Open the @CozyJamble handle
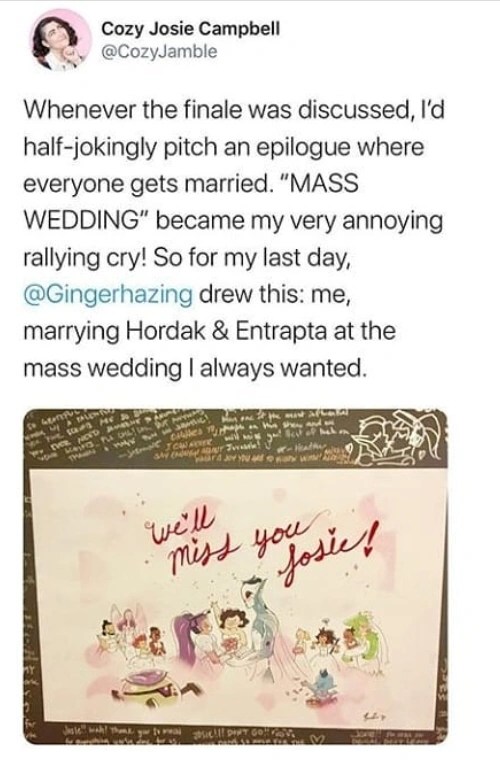500x765 pixels. [x=159, y=52]
